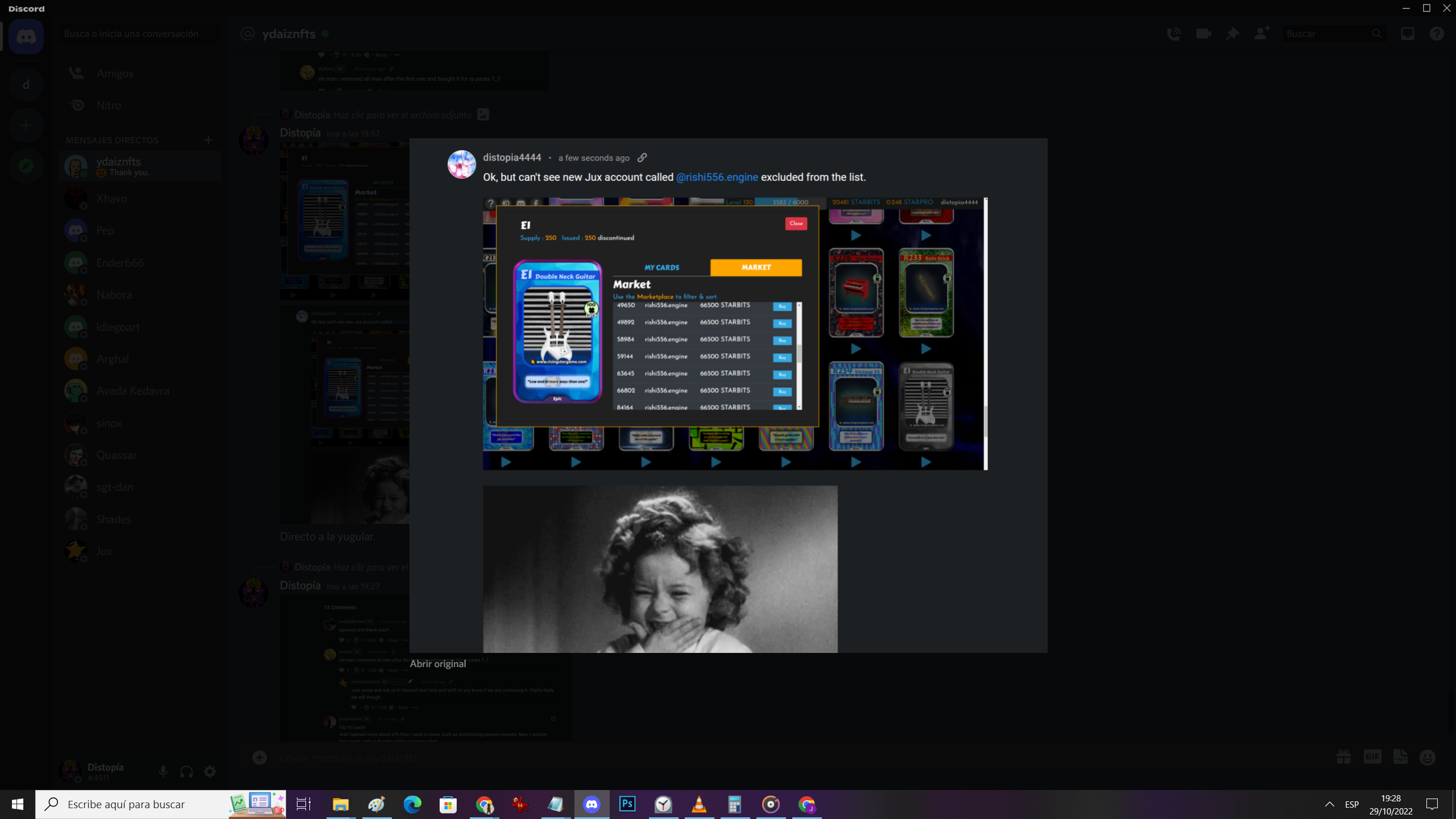The height and width of the screenshot is (819, 1456).
Task: Open the Discord inbox icon
Action: 1408,34
